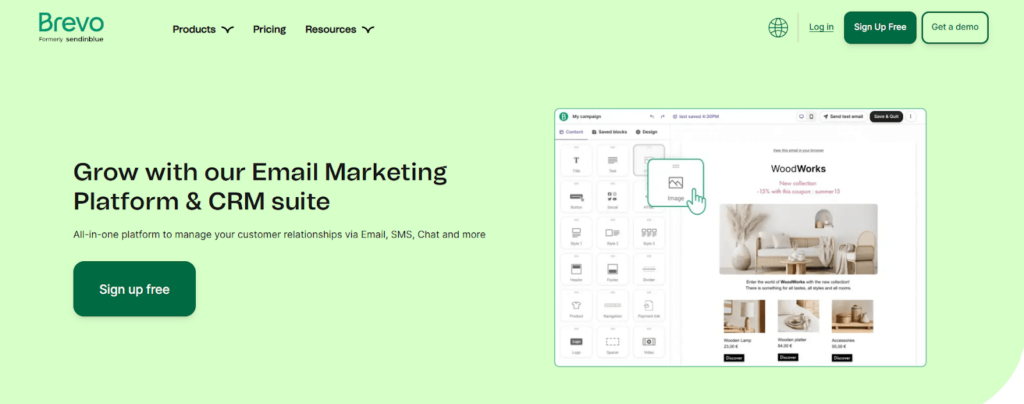Click the last saved 4:30PM status
This screenshot has width=1024, height=404.
(x=696, y=117)
